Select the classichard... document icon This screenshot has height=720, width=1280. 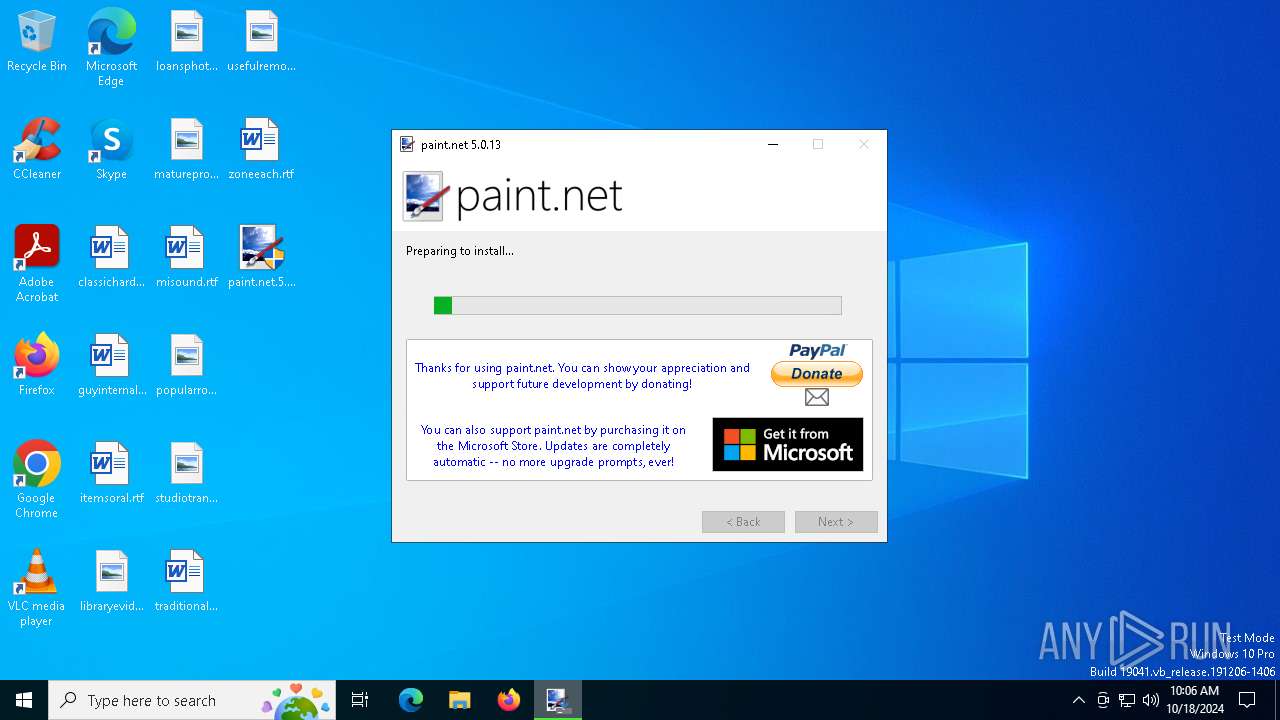tap(111, 258)
